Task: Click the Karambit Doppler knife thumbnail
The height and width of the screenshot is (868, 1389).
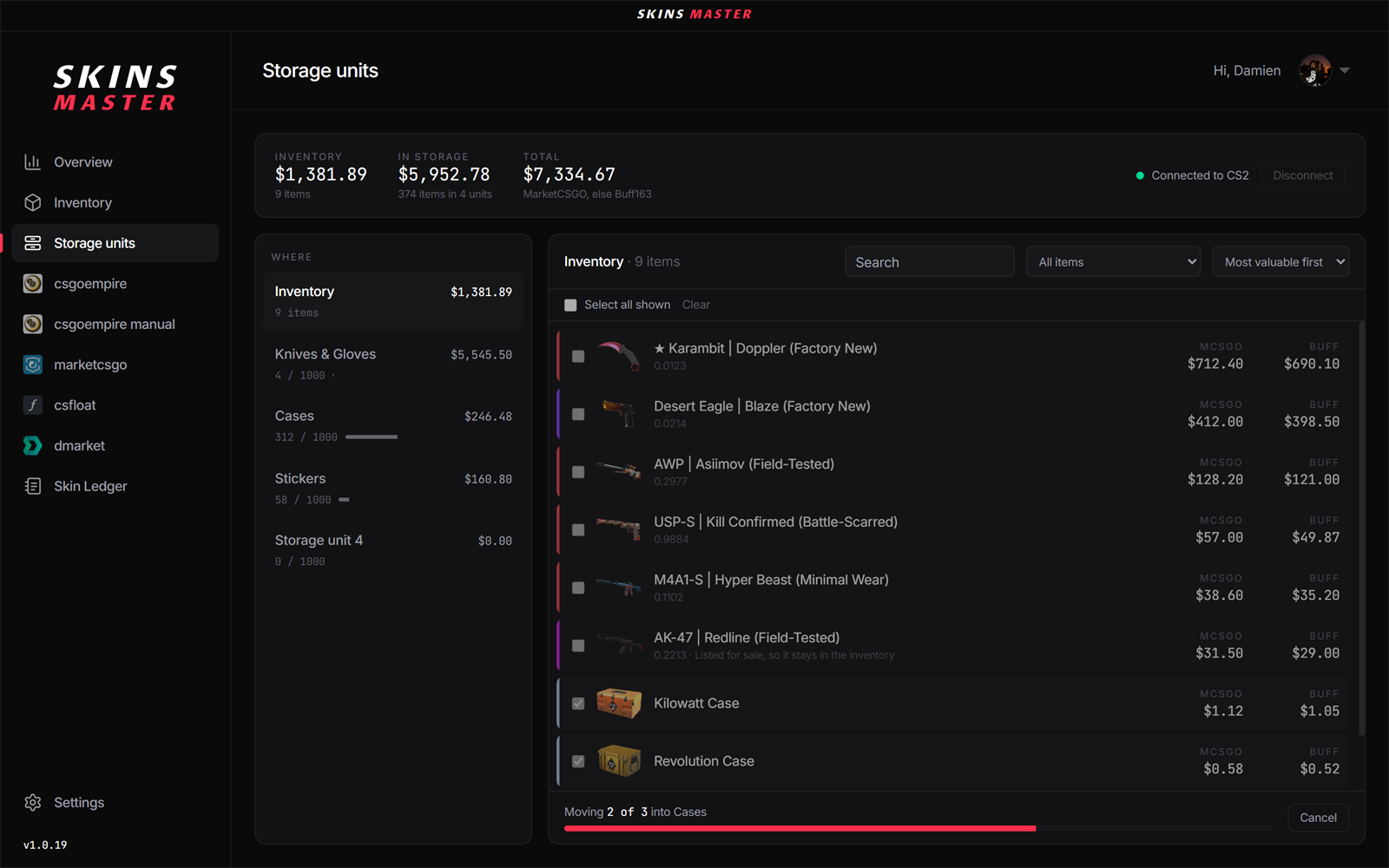Action: (x=619, y=356)
